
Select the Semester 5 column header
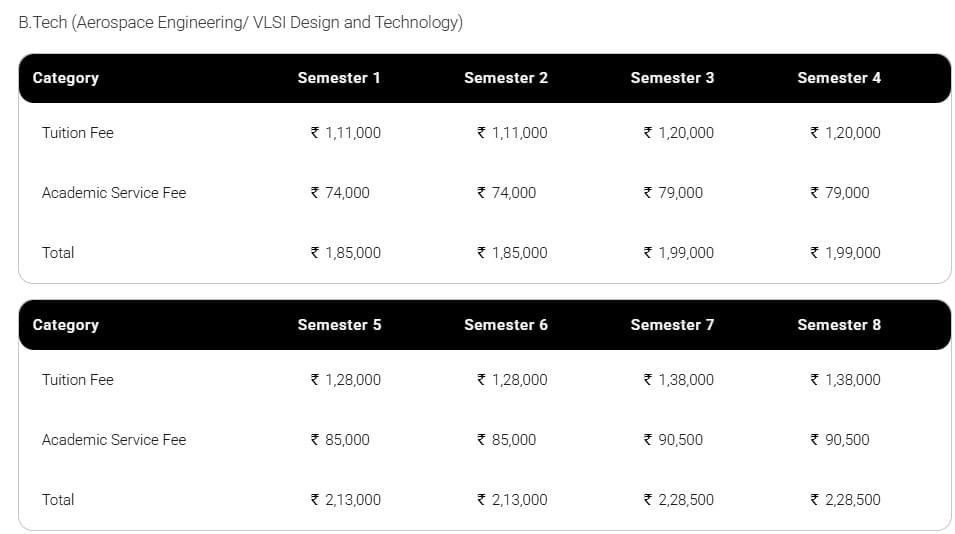click(x=339, y=325)
